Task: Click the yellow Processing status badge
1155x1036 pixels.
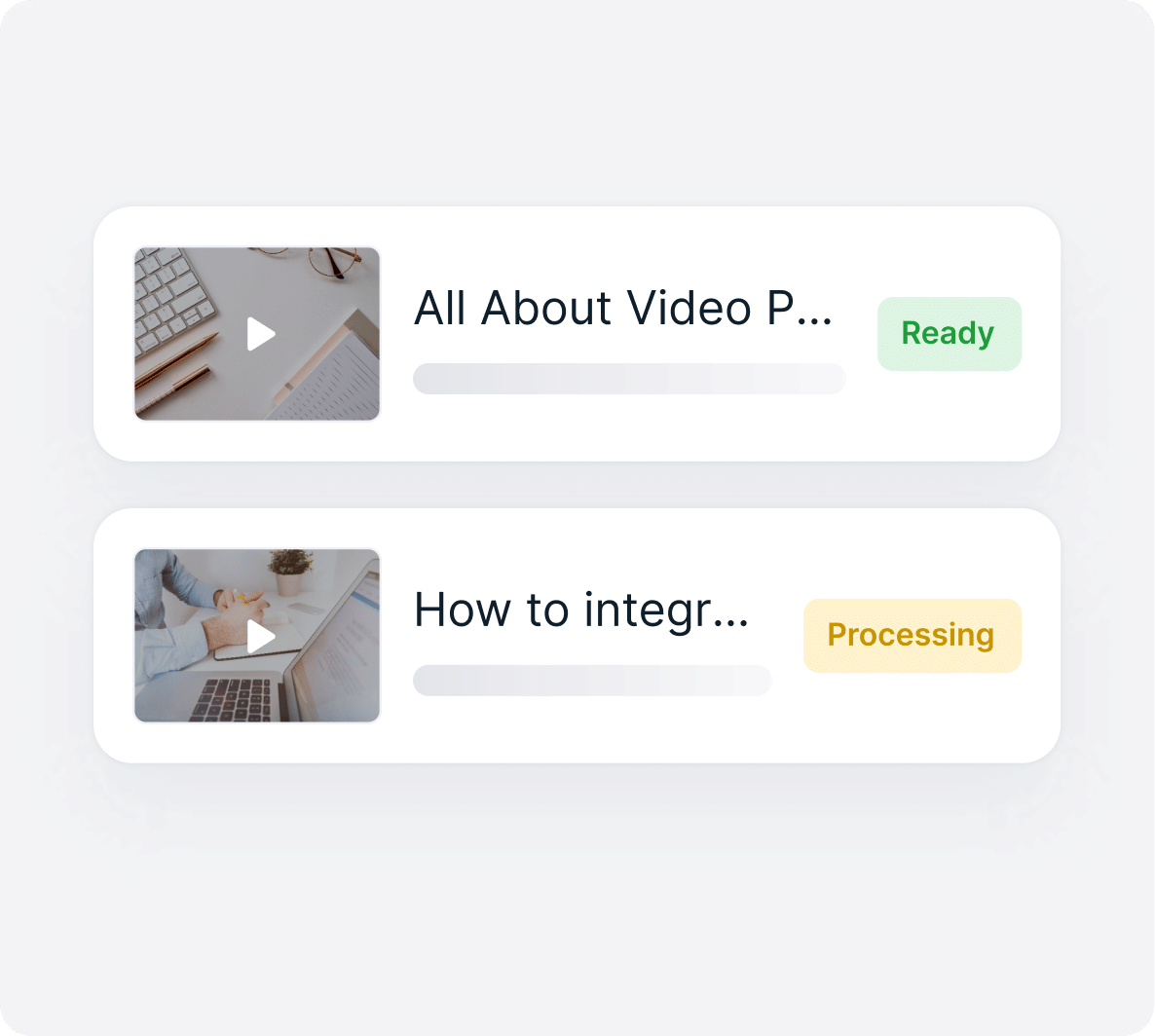Action: [x=912, y=636]
